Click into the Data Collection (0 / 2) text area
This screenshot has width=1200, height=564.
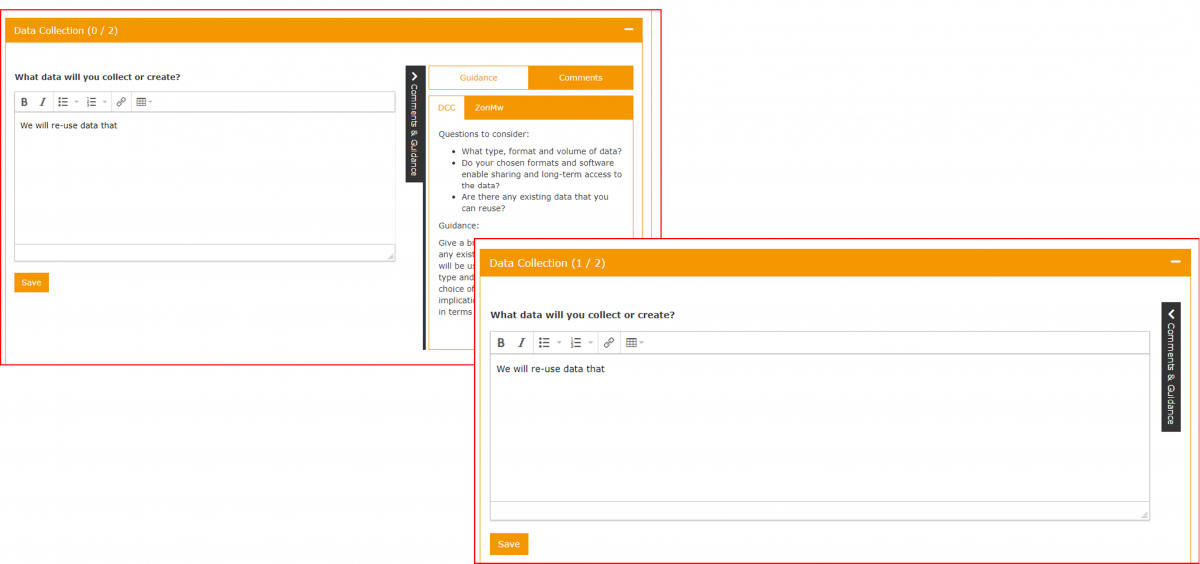coord(205,180)
